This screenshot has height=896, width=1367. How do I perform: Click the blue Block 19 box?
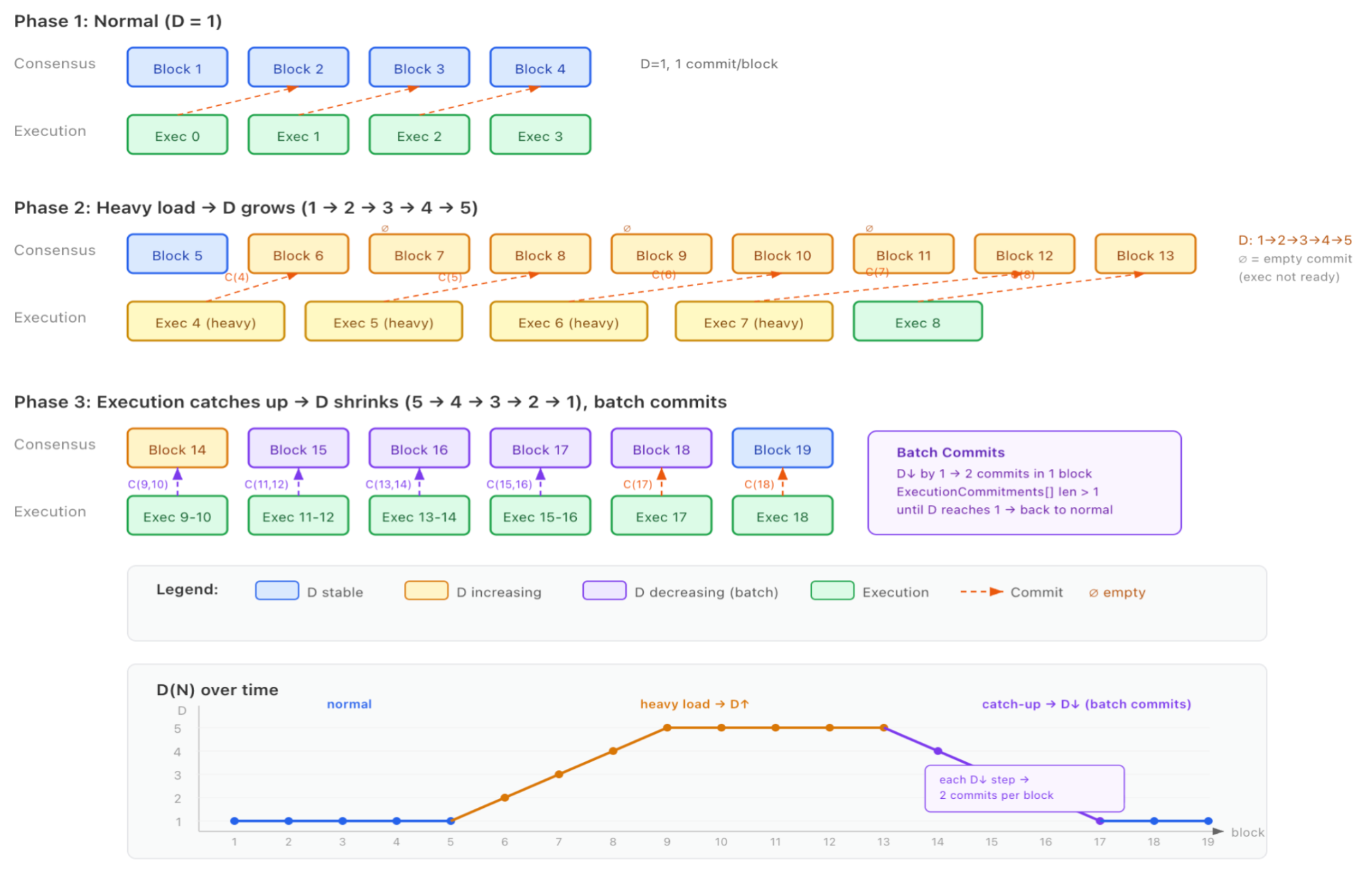(x=782, y=449)
